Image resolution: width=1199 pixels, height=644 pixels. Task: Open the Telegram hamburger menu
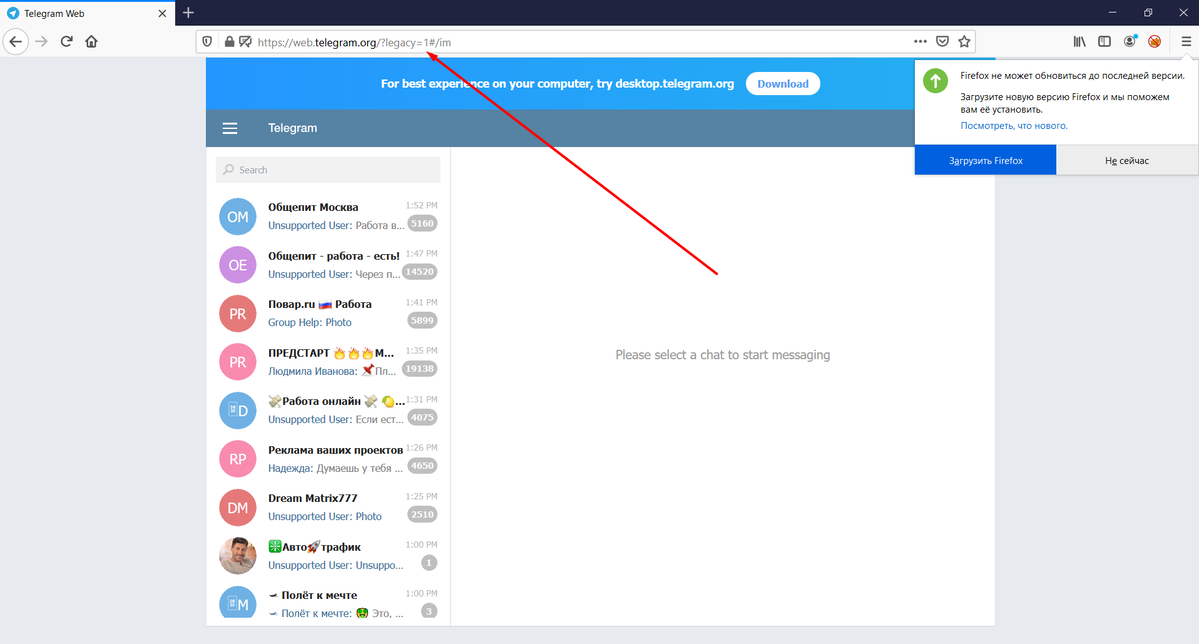[229, 128]
